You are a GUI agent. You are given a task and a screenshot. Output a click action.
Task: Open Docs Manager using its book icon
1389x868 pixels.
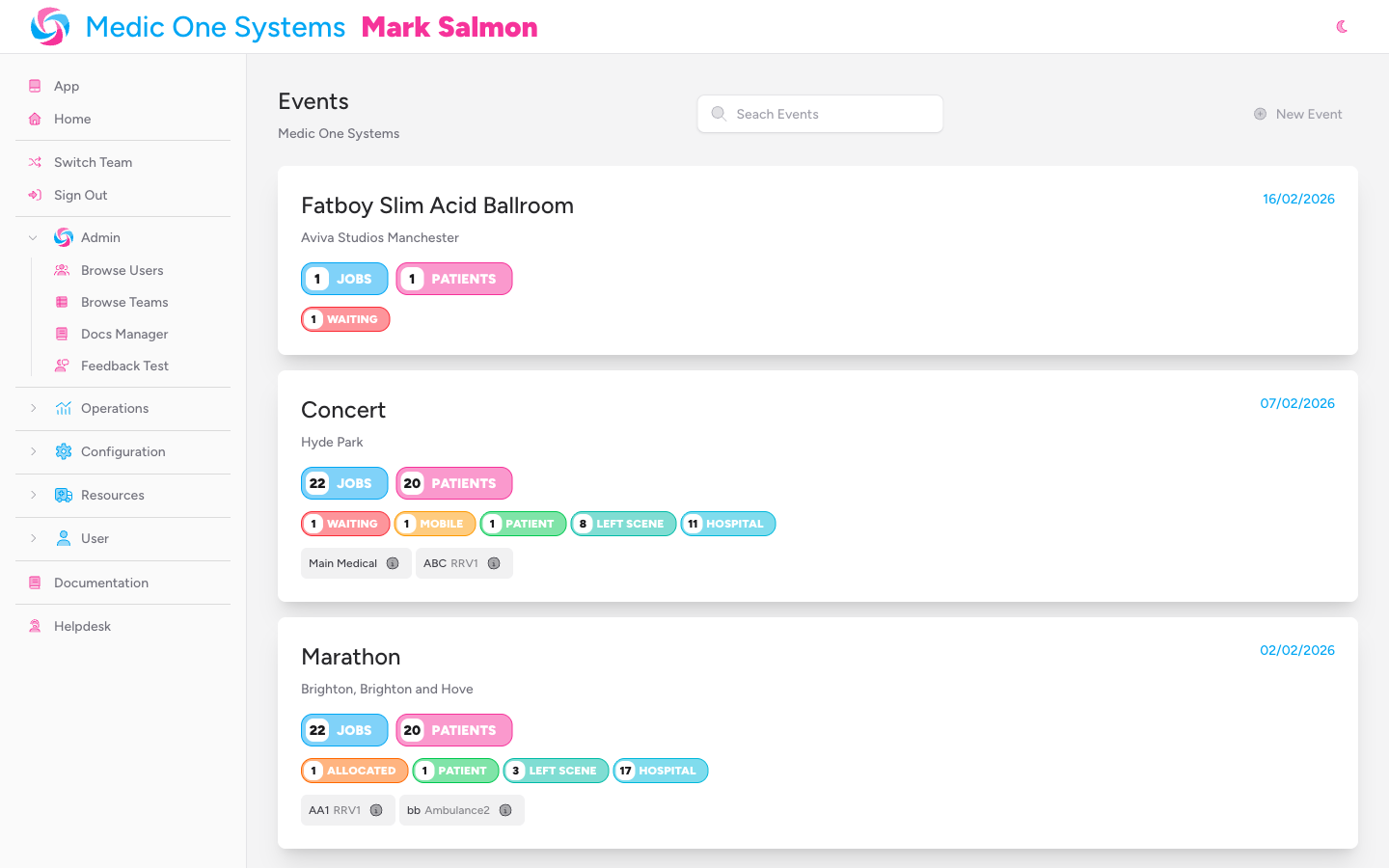tap(64, 334)
